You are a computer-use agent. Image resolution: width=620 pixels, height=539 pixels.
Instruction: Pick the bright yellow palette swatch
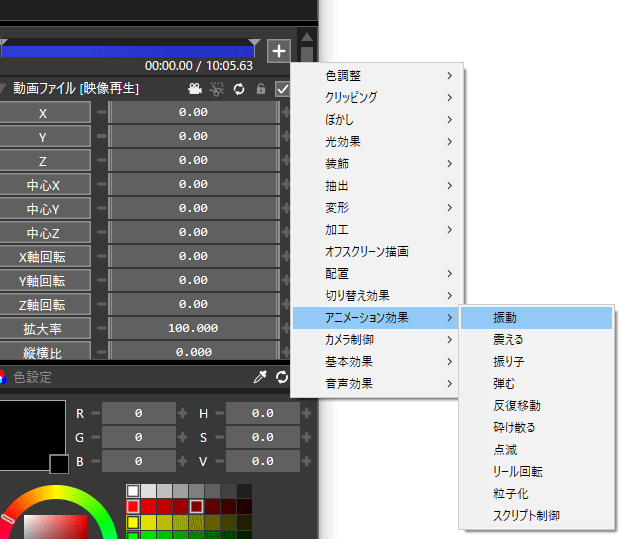pos(133,522)
